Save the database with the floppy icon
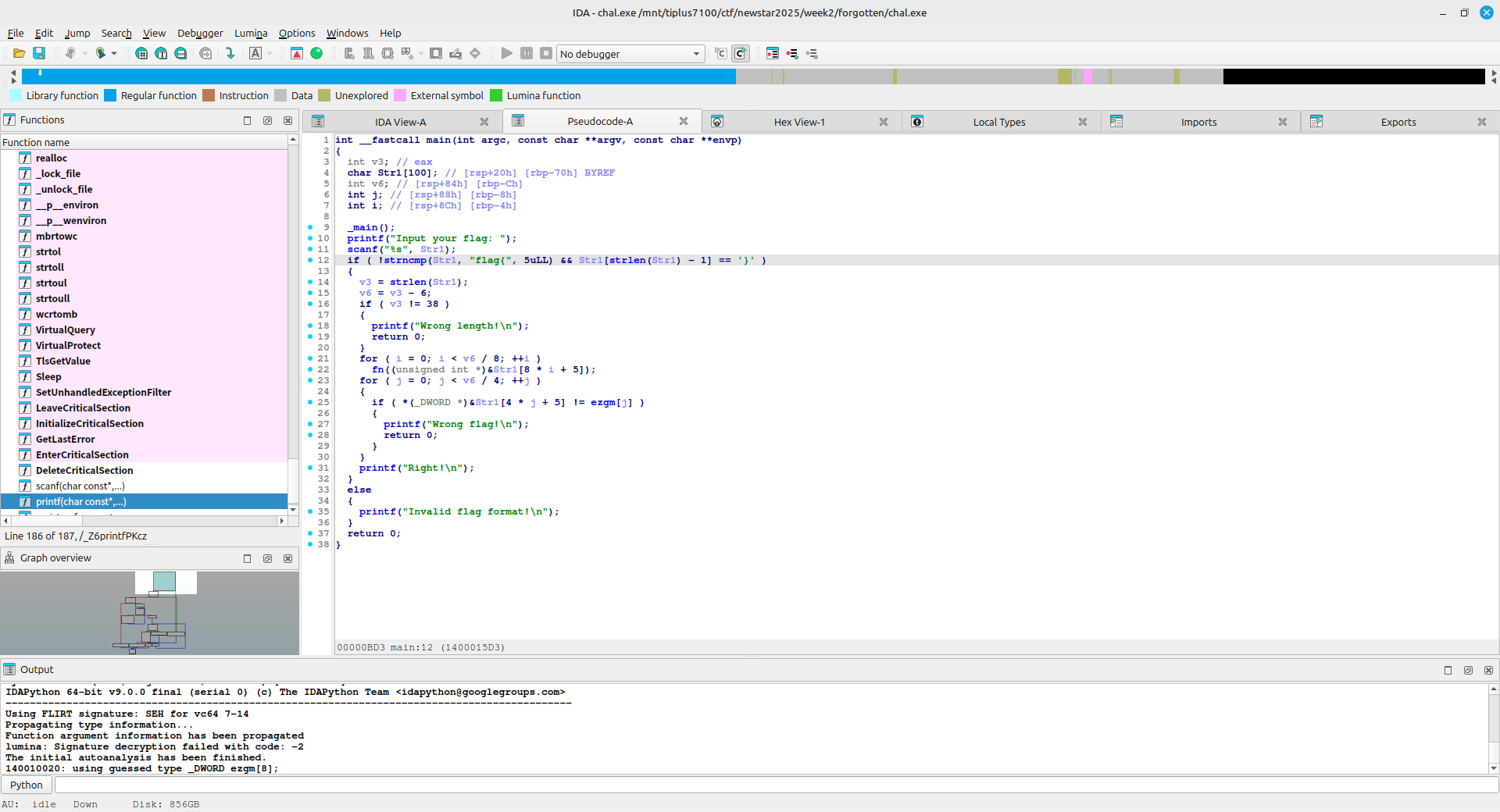 pyautogui.click(x=39, y=54)
